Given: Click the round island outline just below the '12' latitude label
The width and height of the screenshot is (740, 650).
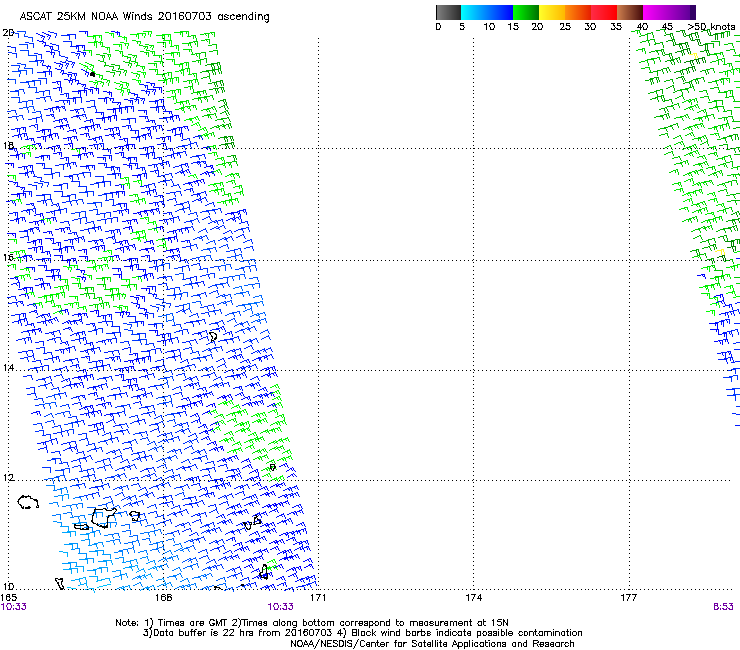Looking at the screenshot, I should (x=28, y=502).
